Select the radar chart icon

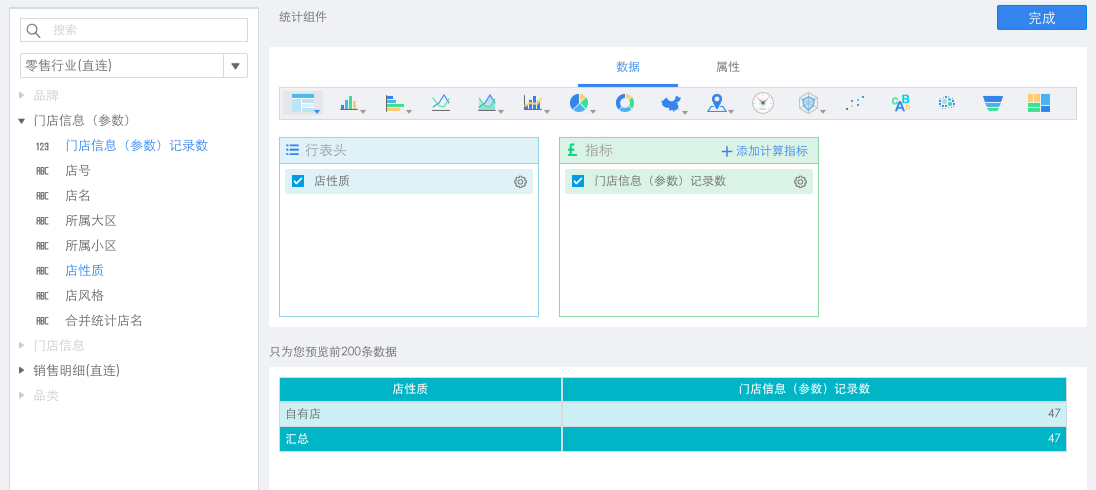point(809,103)
